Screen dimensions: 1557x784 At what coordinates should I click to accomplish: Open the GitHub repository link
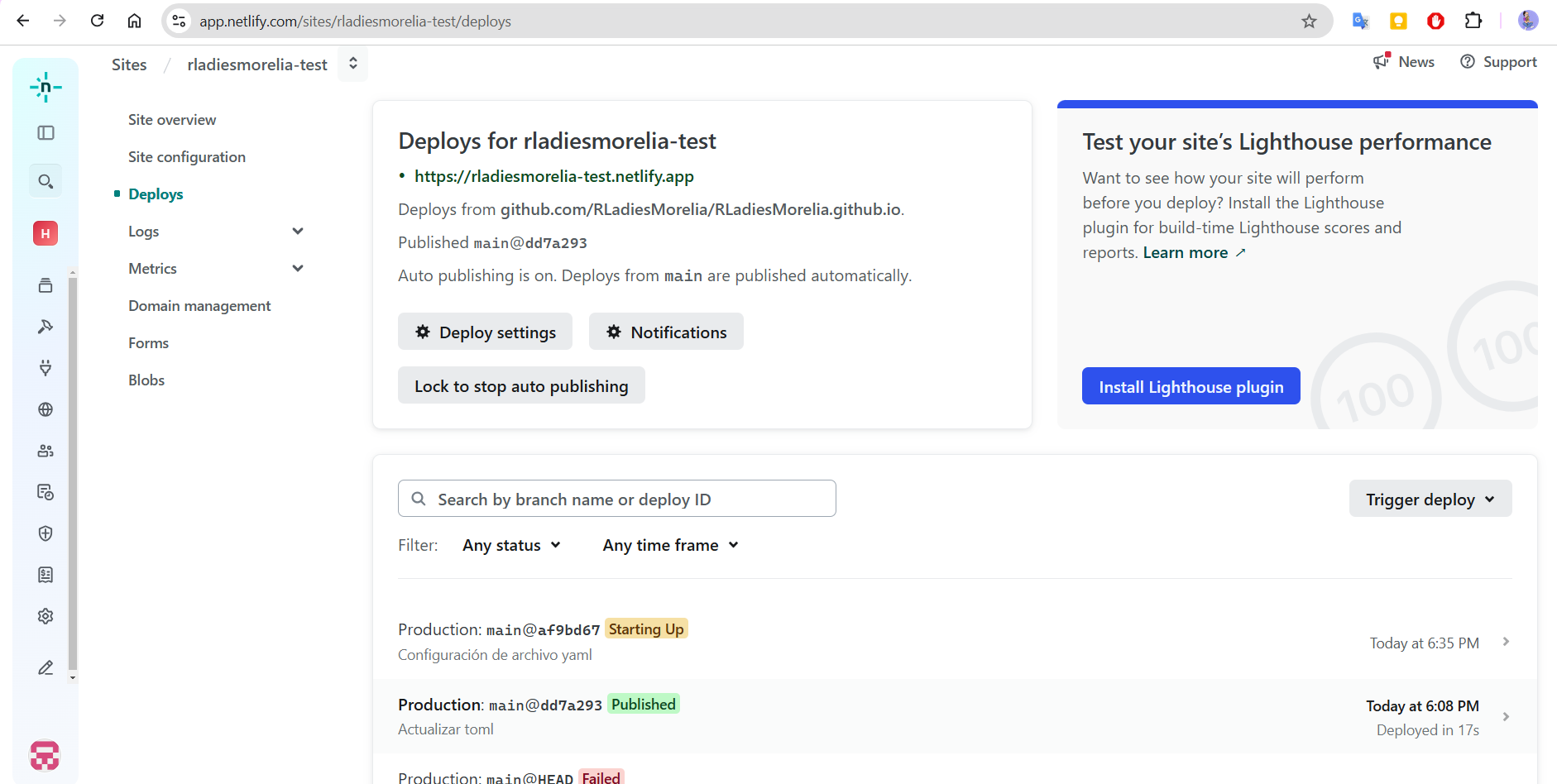(701, 209)
